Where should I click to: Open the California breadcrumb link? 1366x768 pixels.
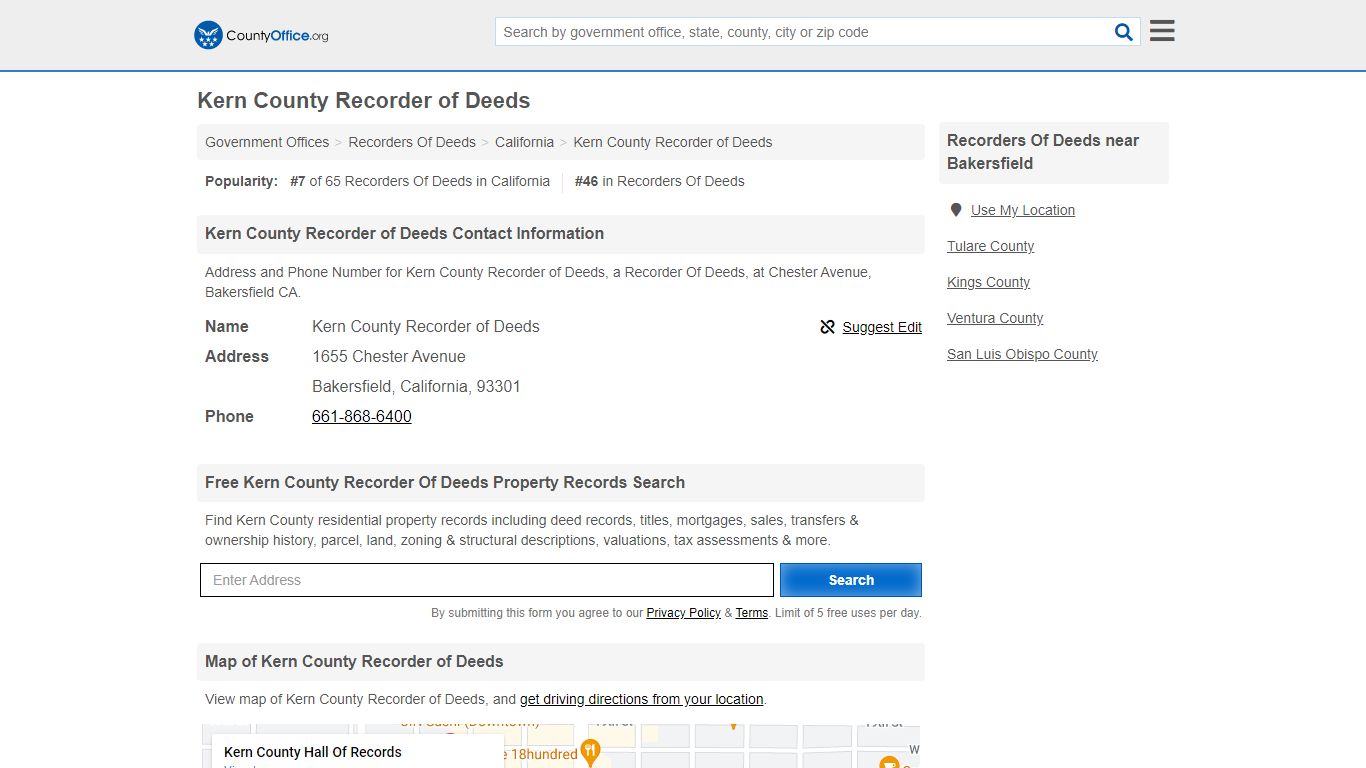(x=524, y=142)
